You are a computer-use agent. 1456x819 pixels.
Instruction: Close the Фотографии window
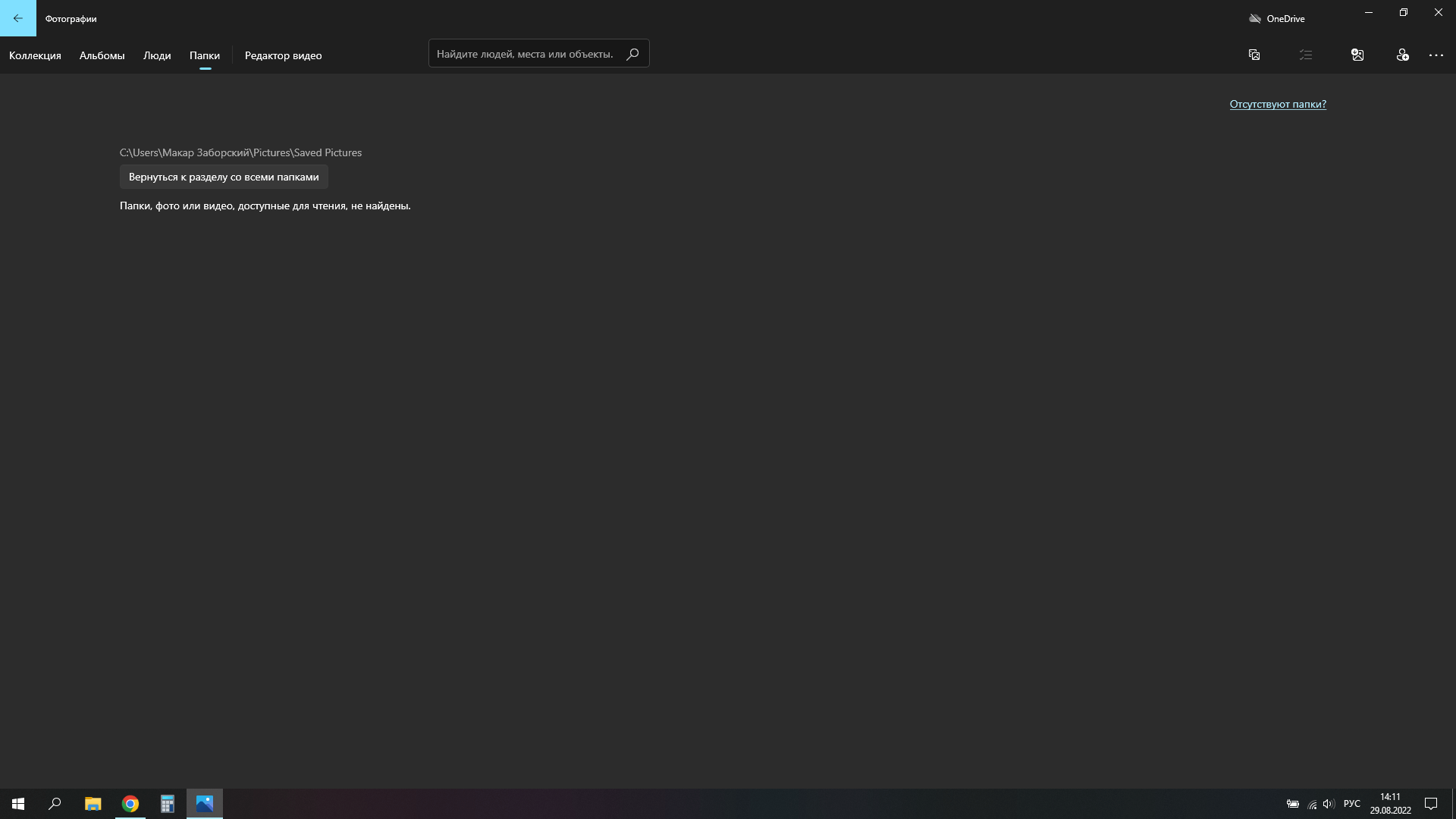[x=1439, y=12]
